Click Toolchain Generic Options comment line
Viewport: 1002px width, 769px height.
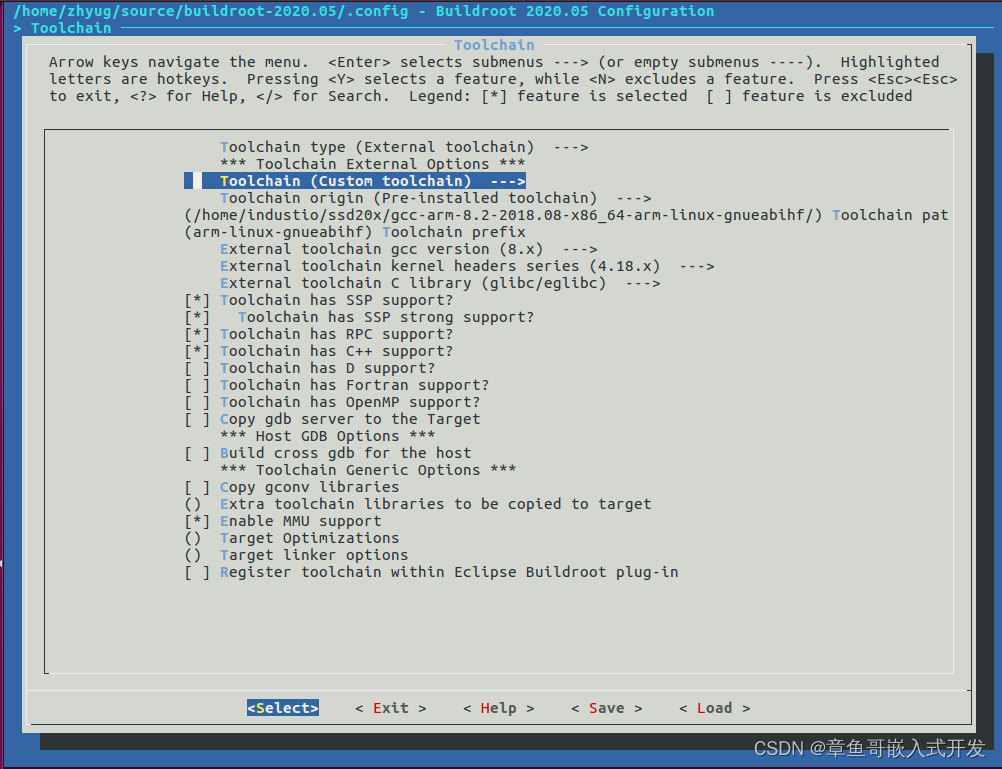point(368,470)
